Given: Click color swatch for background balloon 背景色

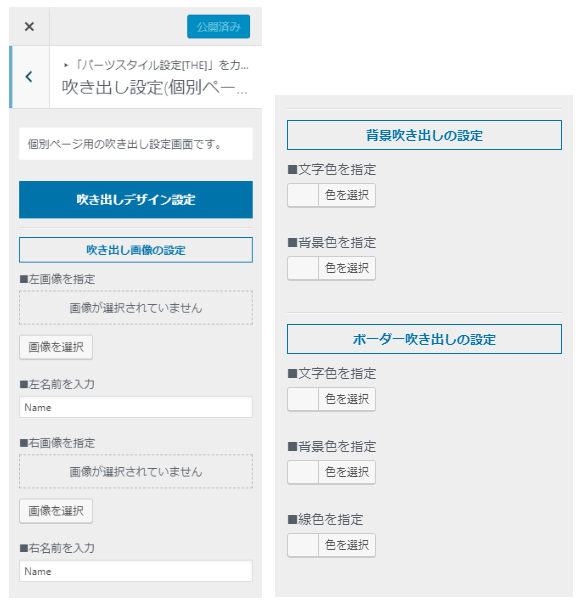Looking at the screenshot, I should pyautogui.click(x=303, y=268).
